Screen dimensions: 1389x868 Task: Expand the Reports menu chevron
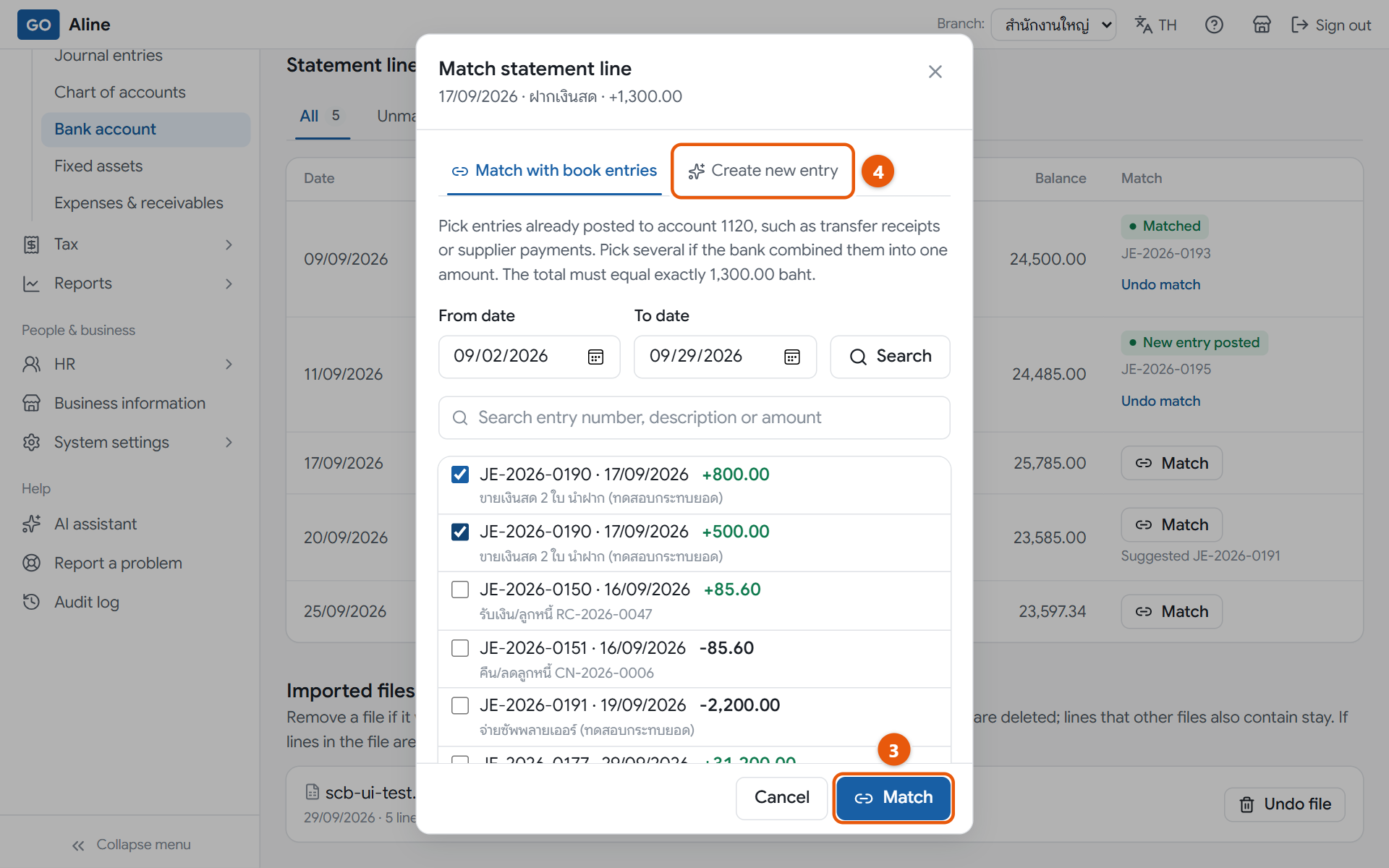coord(229,284)
